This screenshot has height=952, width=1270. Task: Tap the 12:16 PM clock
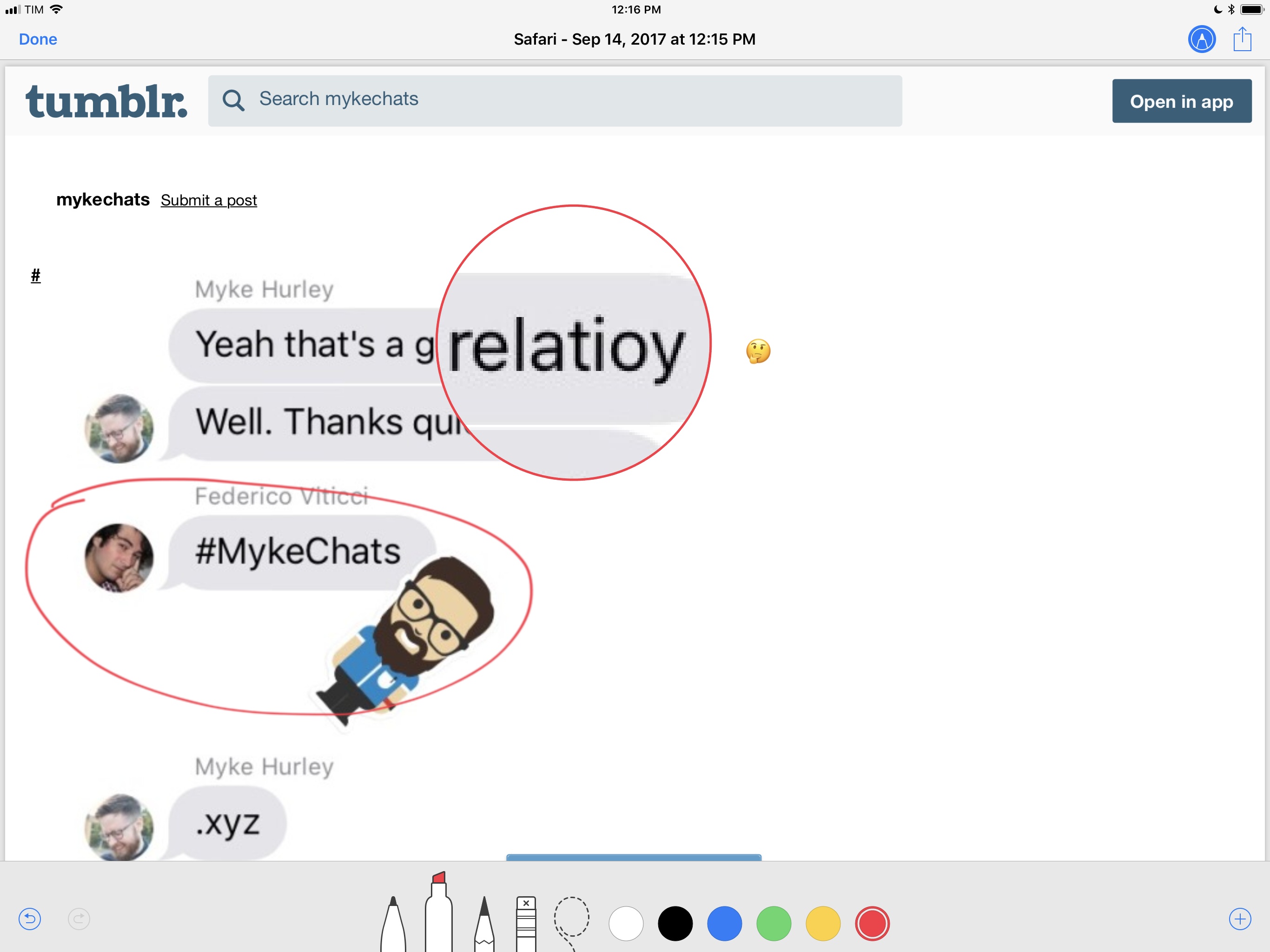pyautogui.click(x=636, y=9)
